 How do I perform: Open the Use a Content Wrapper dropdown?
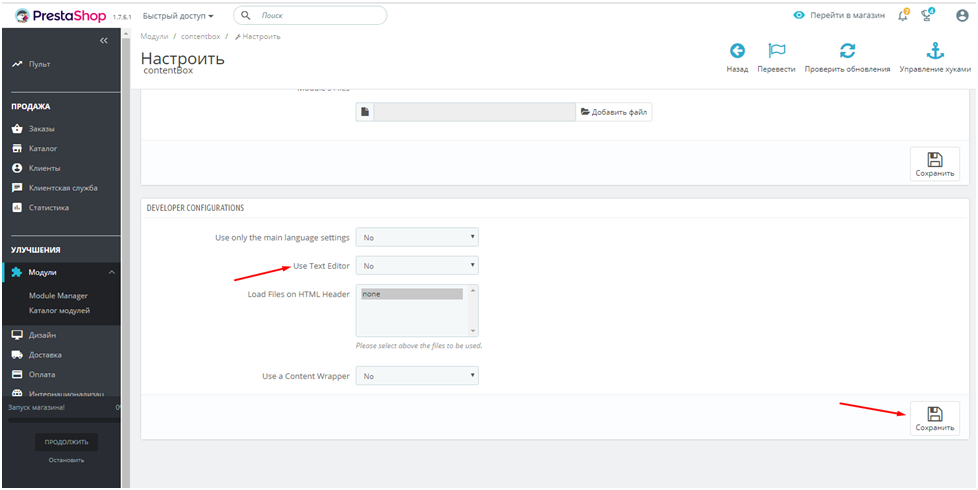click(417, 376)
